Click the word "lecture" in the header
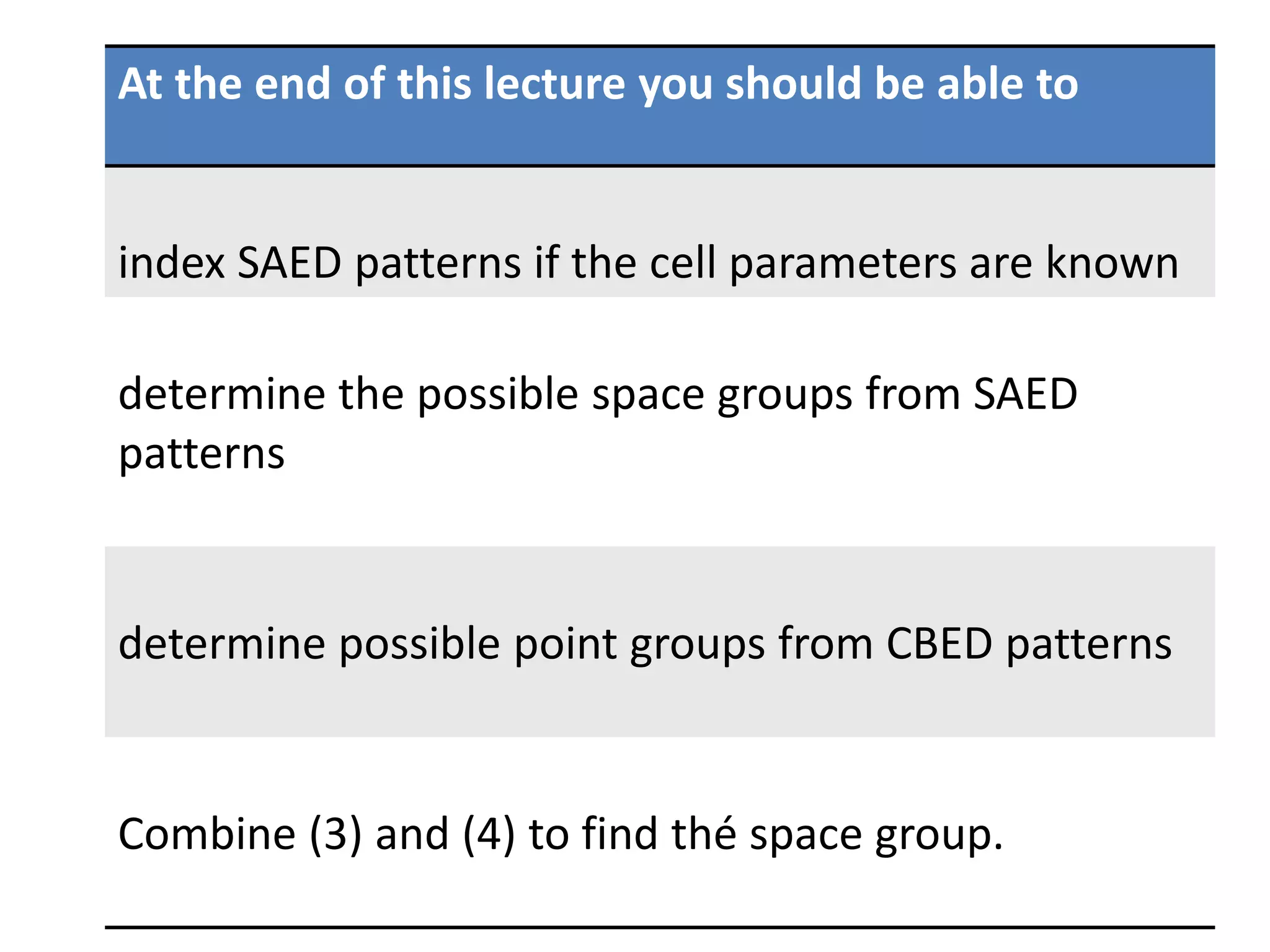This screenshot has height=952, width=1270. coord(554,84)
